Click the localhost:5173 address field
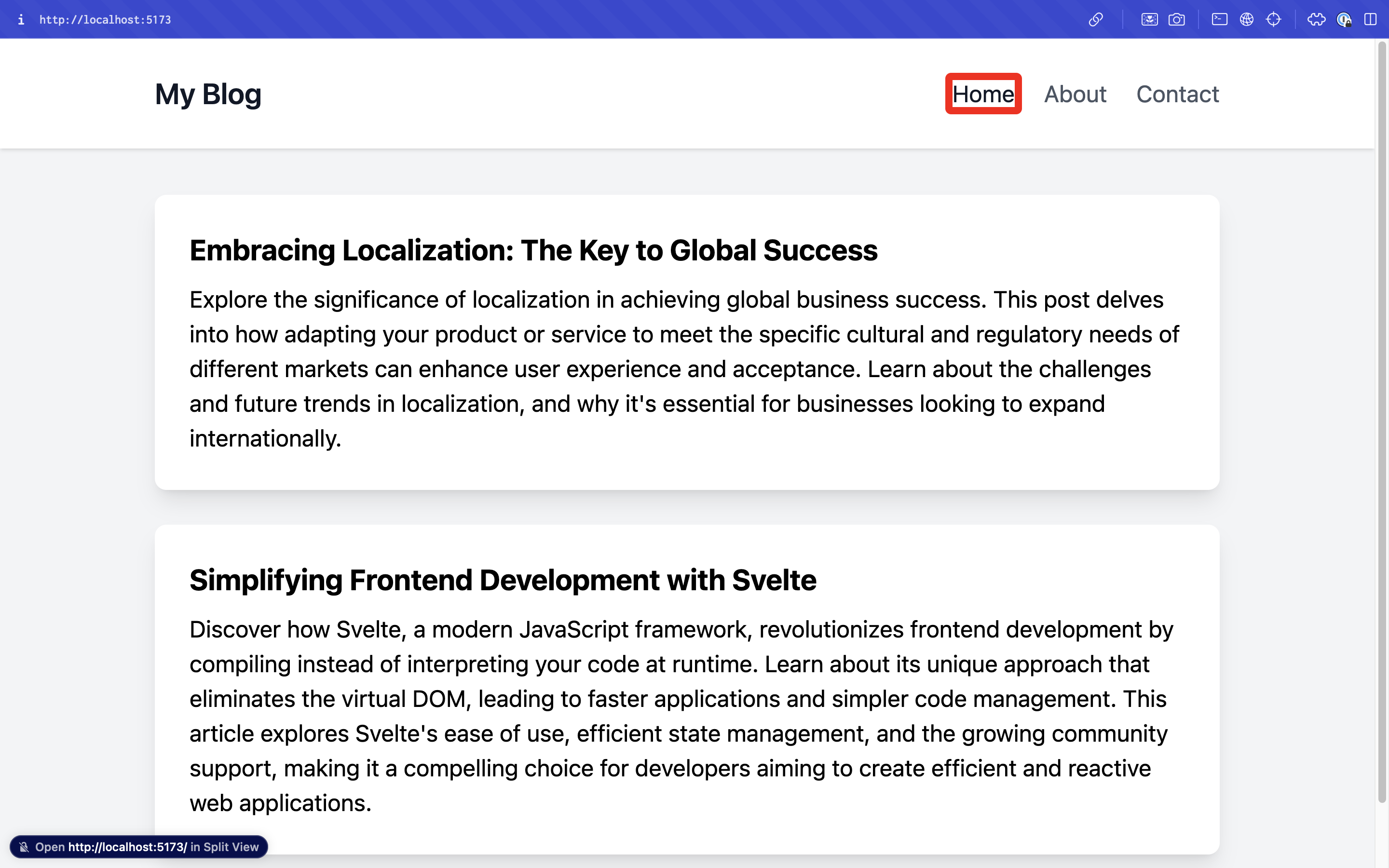The width and height of the screenshot is (1389, 868). tap(105, 19)
